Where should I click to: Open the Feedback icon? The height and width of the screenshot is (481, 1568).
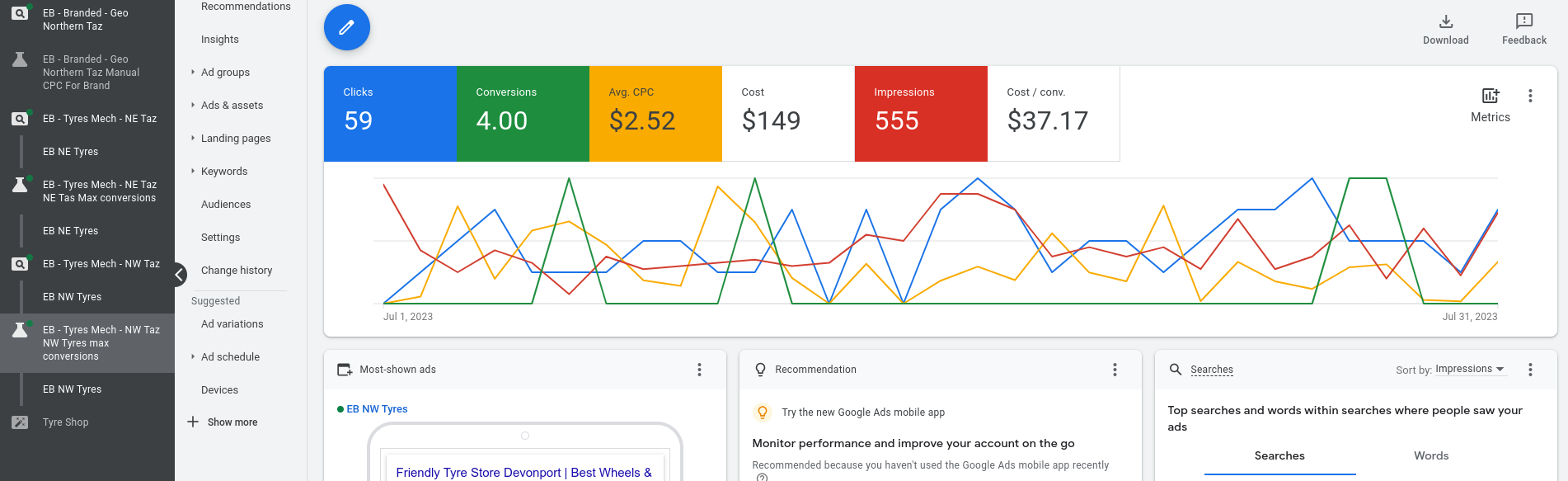1523,21
